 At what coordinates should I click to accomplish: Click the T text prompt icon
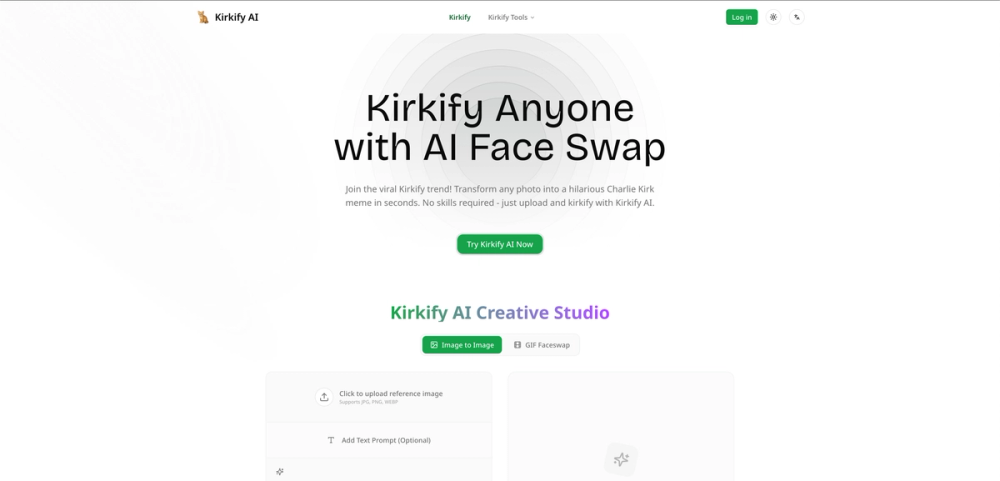[x=330, y=440]
